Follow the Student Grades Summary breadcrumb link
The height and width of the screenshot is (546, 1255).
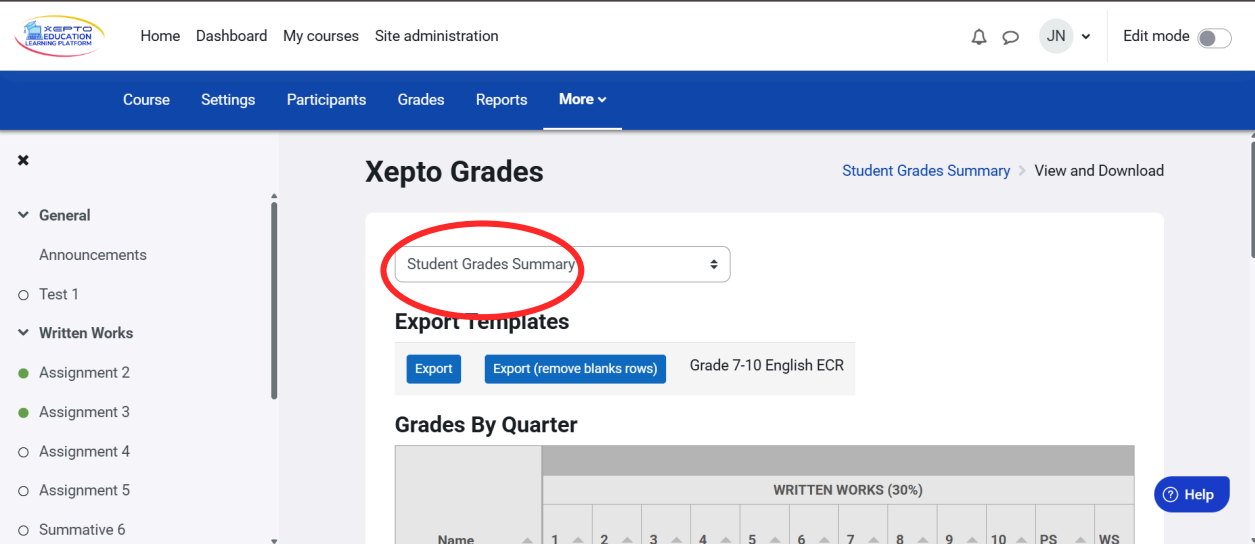(x=926, y=171)
